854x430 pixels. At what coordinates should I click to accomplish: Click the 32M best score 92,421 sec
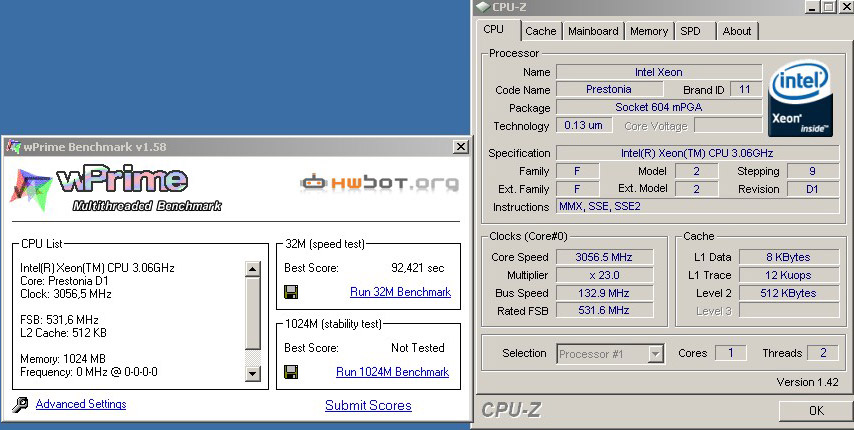point(418,268)
